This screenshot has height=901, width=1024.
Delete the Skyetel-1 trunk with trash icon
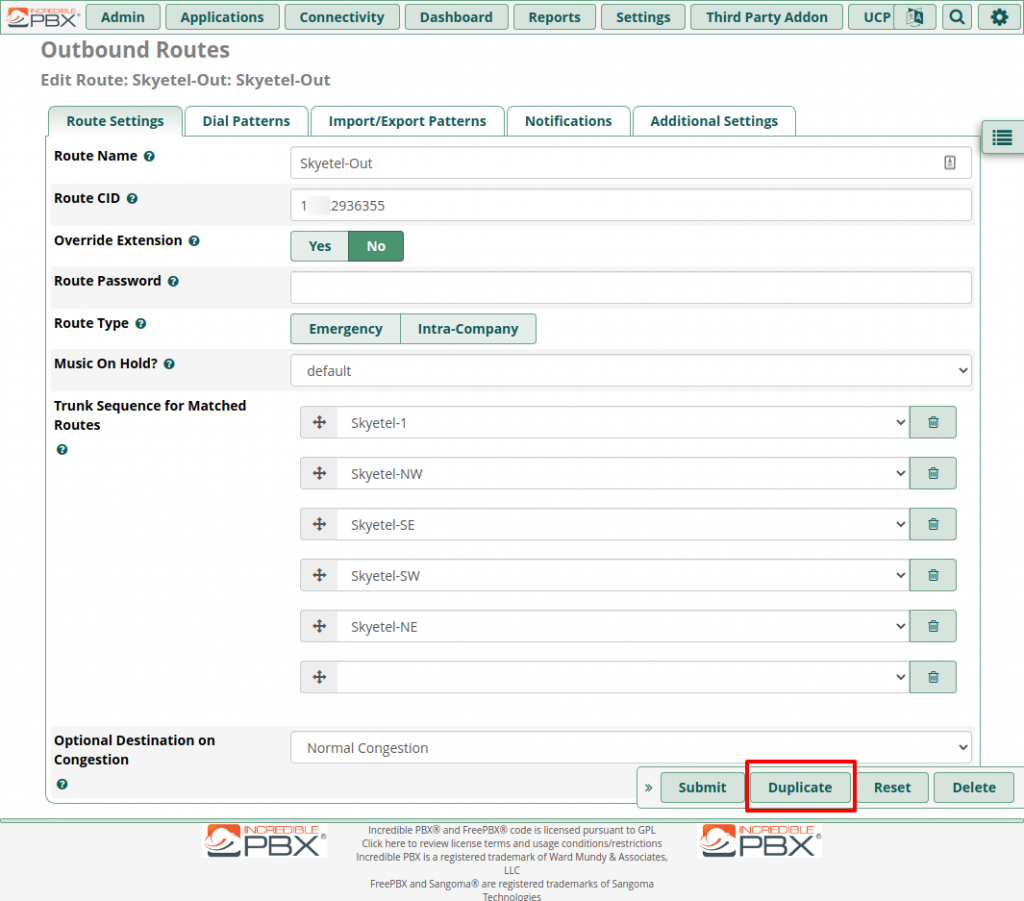tap(933, 422)
